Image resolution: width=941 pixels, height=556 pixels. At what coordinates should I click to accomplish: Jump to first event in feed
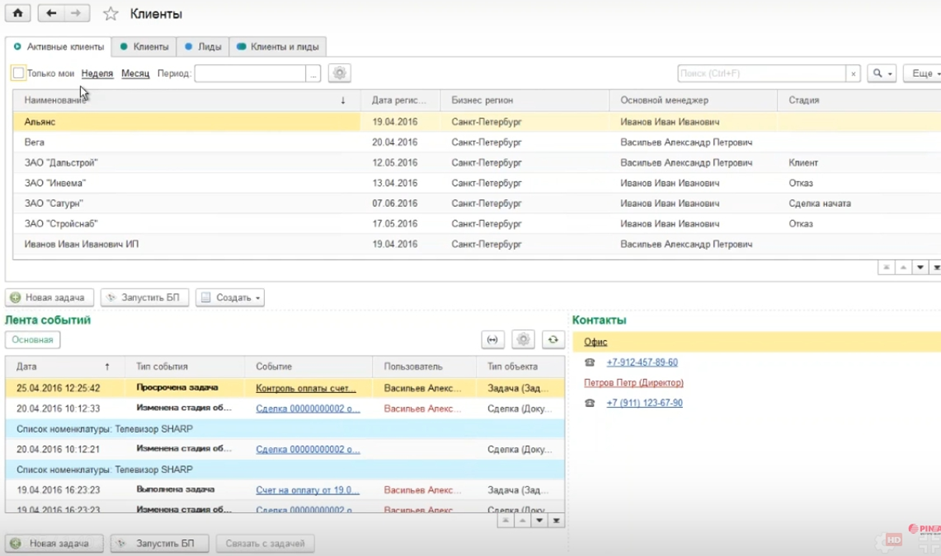pos(506,521)
